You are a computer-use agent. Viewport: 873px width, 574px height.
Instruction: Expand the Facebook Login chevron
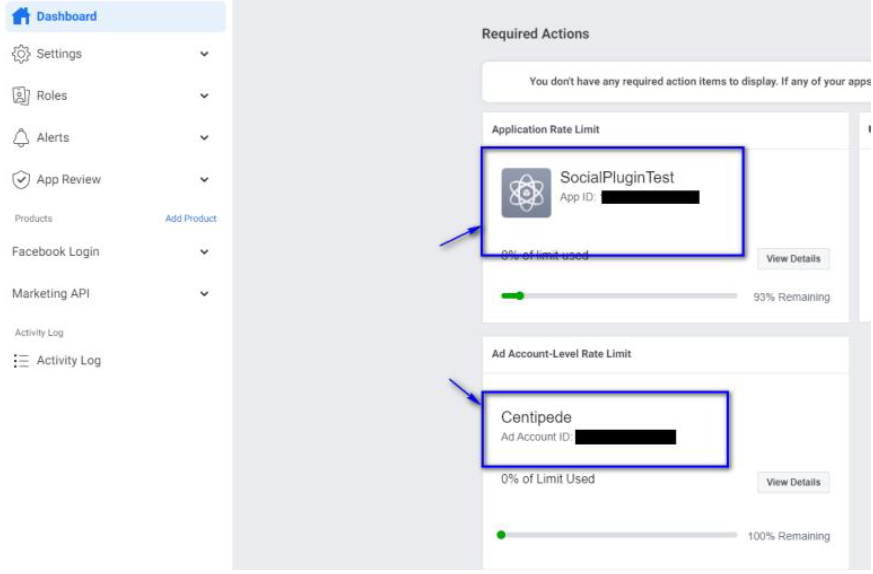[204, 252]
